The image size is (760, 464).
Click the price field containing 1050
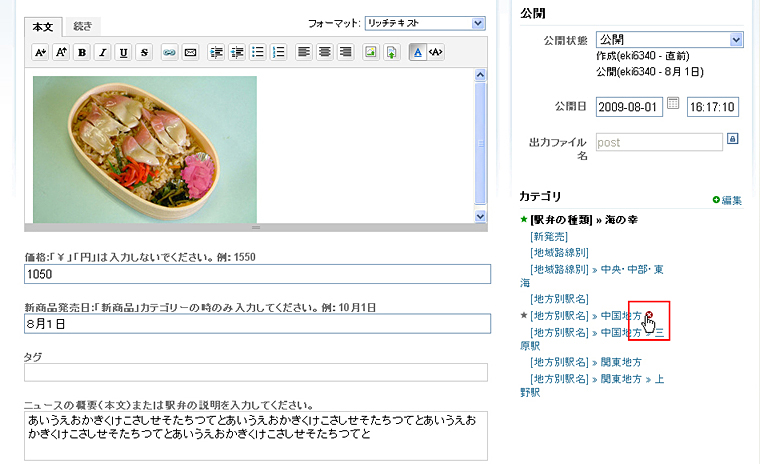coord(257,274)
